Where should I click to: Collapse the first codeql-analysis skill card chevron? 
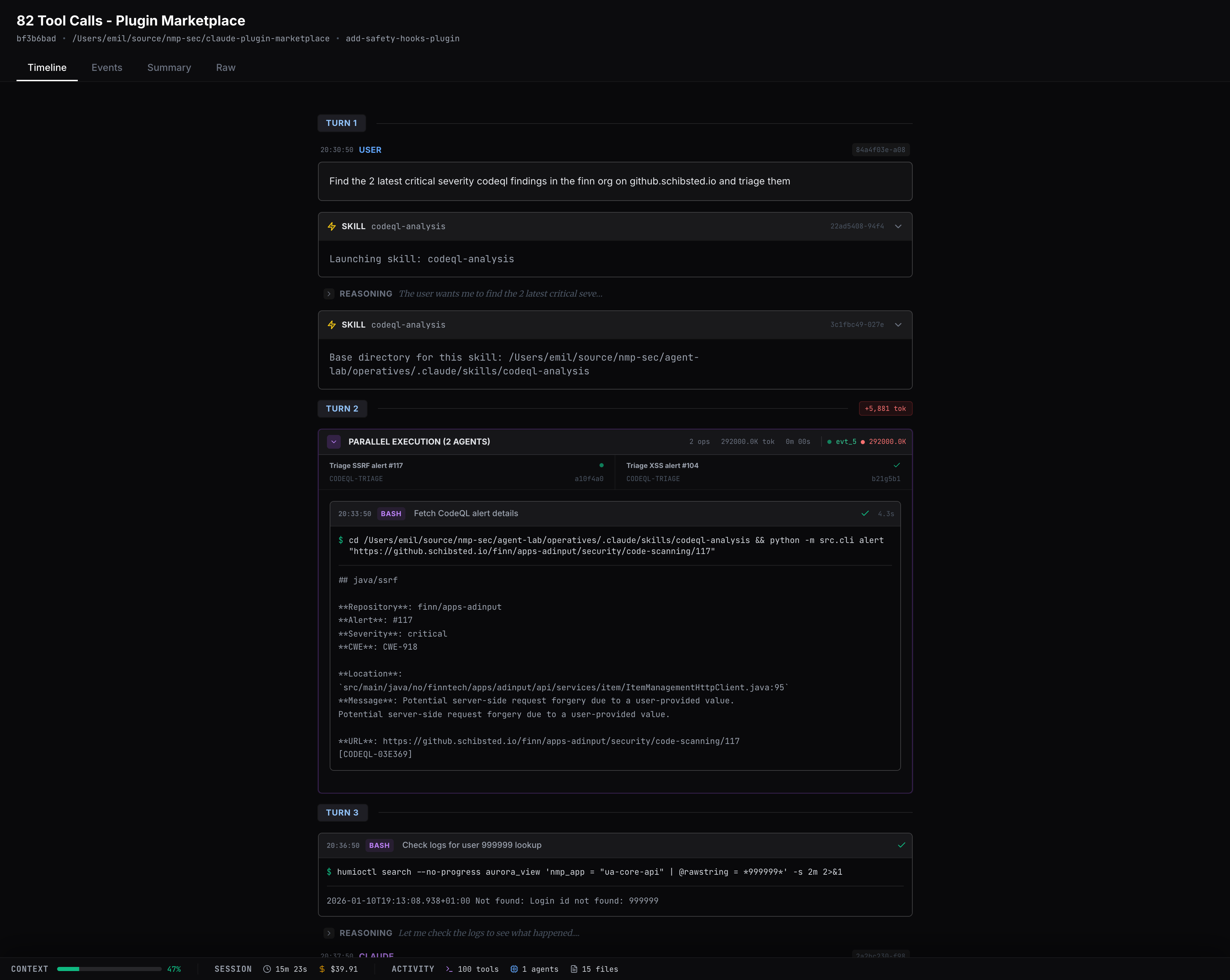point(898,226)
